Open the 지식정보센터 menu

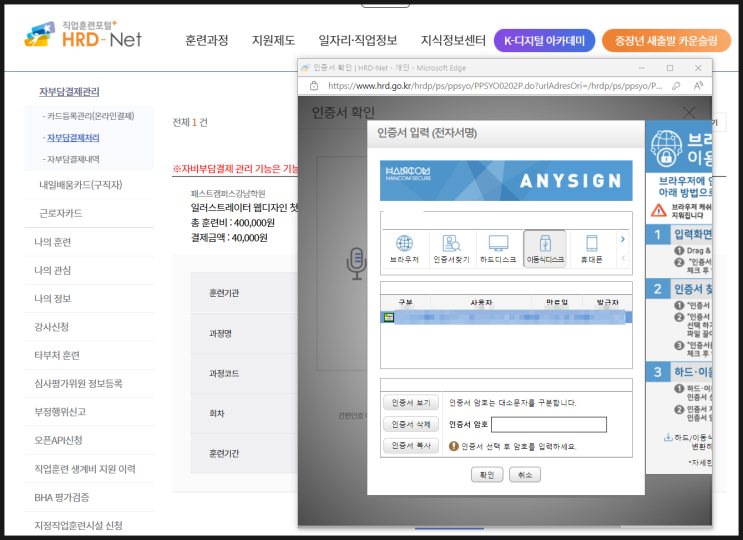click(x=453, y=41)
